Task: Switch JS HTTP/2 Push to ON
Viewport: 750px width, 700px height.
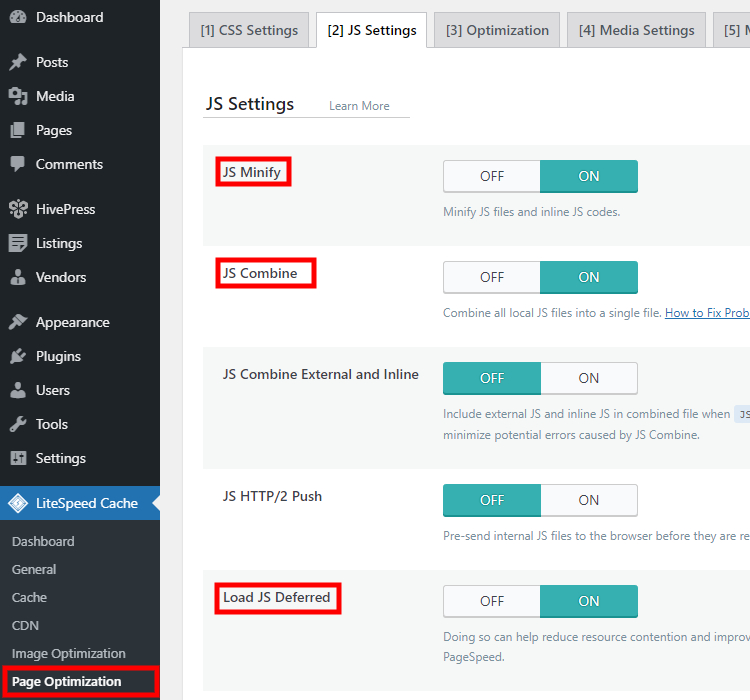Action: 589,500
